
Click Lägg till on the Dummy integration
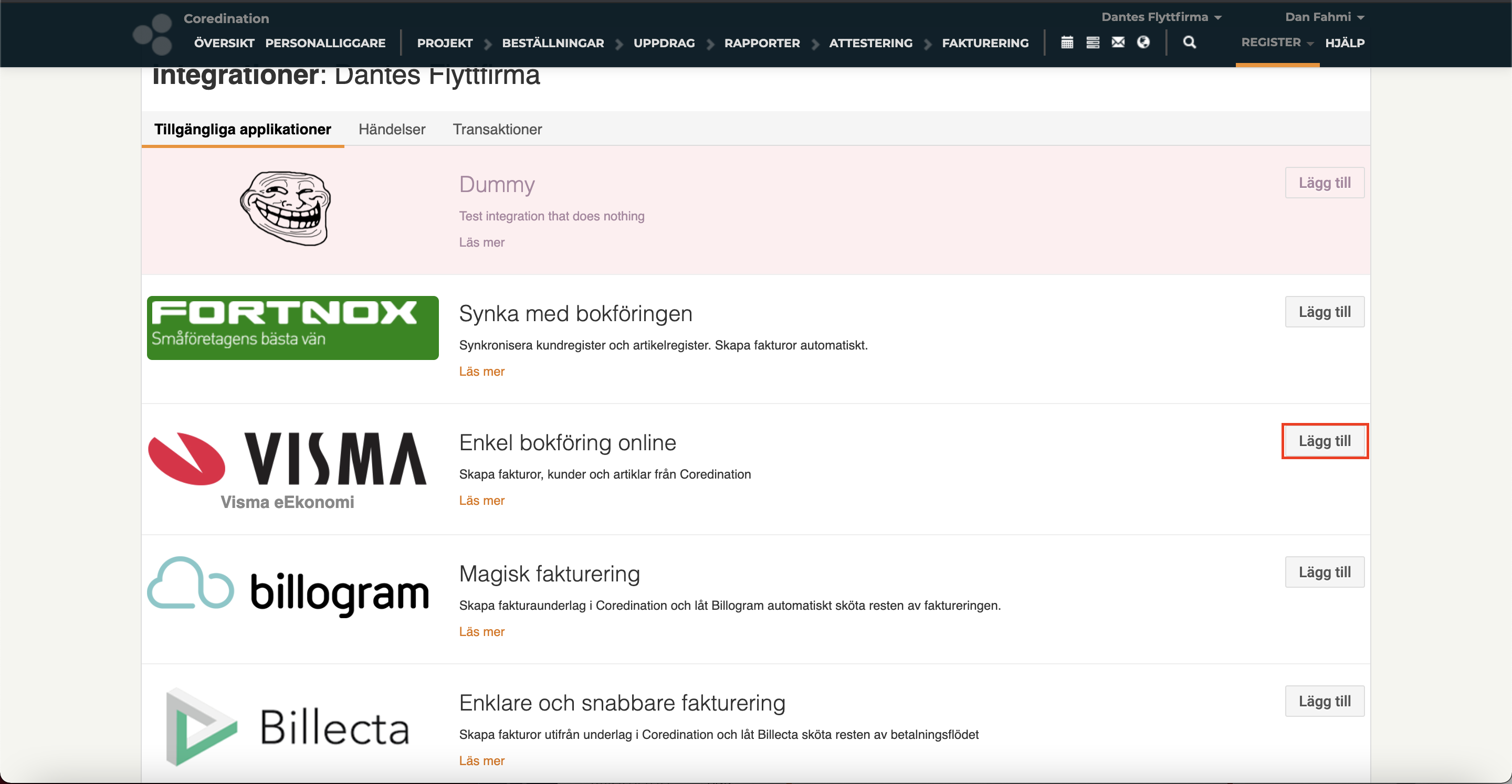pyautogui.click(x=1324, y=183)
